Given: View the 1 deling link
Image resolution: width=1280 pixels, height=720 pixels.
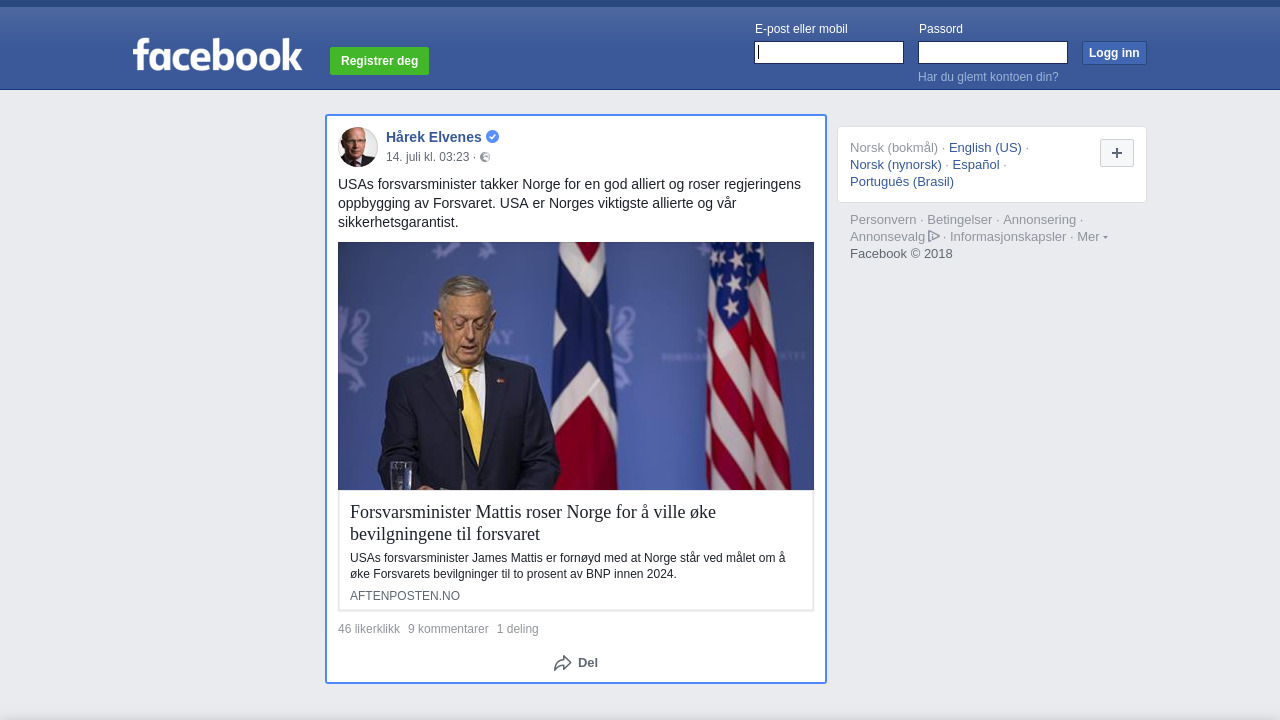Looking at the screenshot, I should (518, 629).
